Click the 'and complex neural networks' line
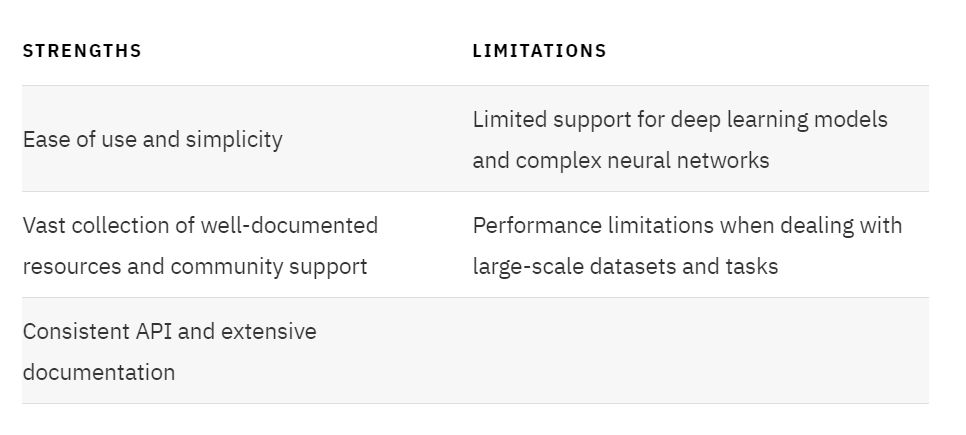The height and width of the screenshot is (435, 966). 621,161
